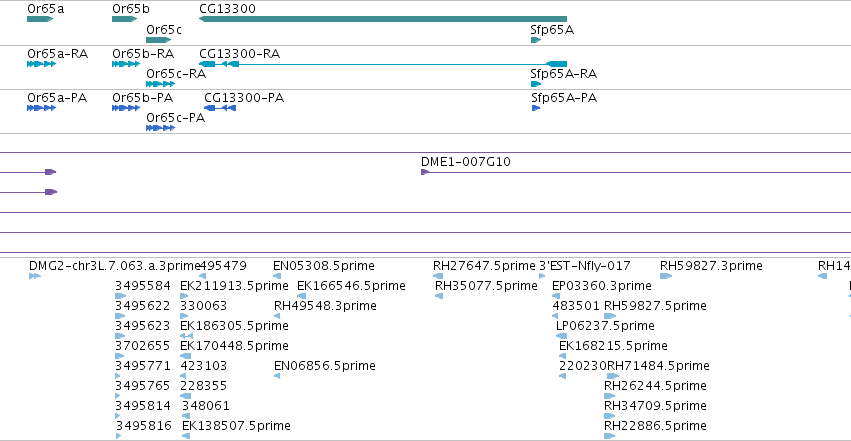Click the EN05308.5prime EST arrow
Image resolution: width=851 pixels, height=441 pixels.
(277, 276)
